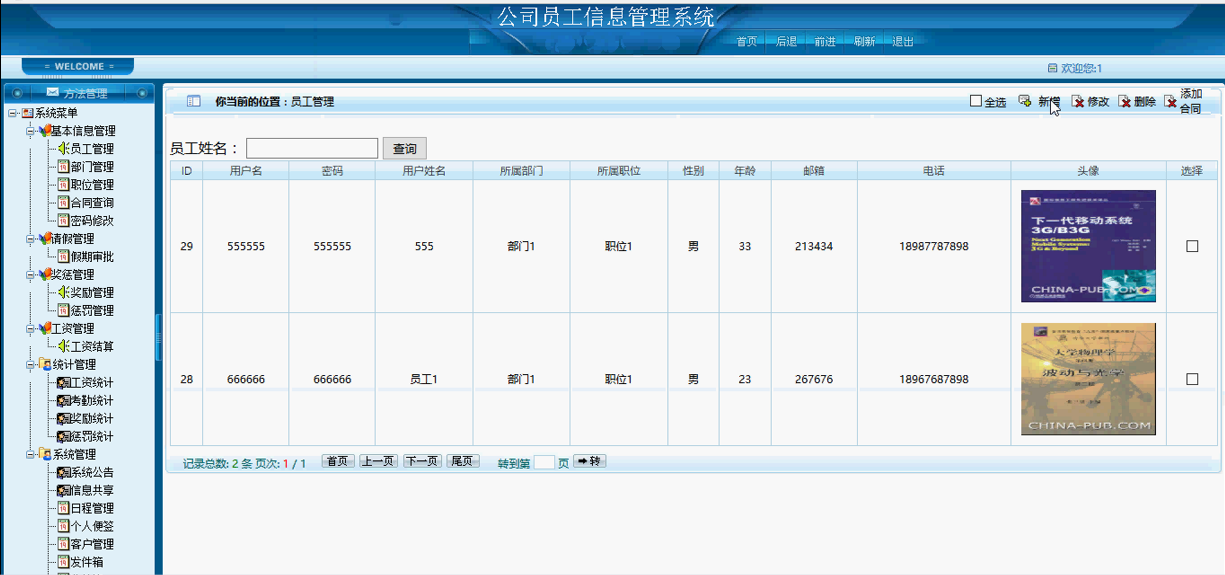Viewport: 1225px width, 575px height.
Task: Click the 尾页 pagination button
Action: click(463, 461)
